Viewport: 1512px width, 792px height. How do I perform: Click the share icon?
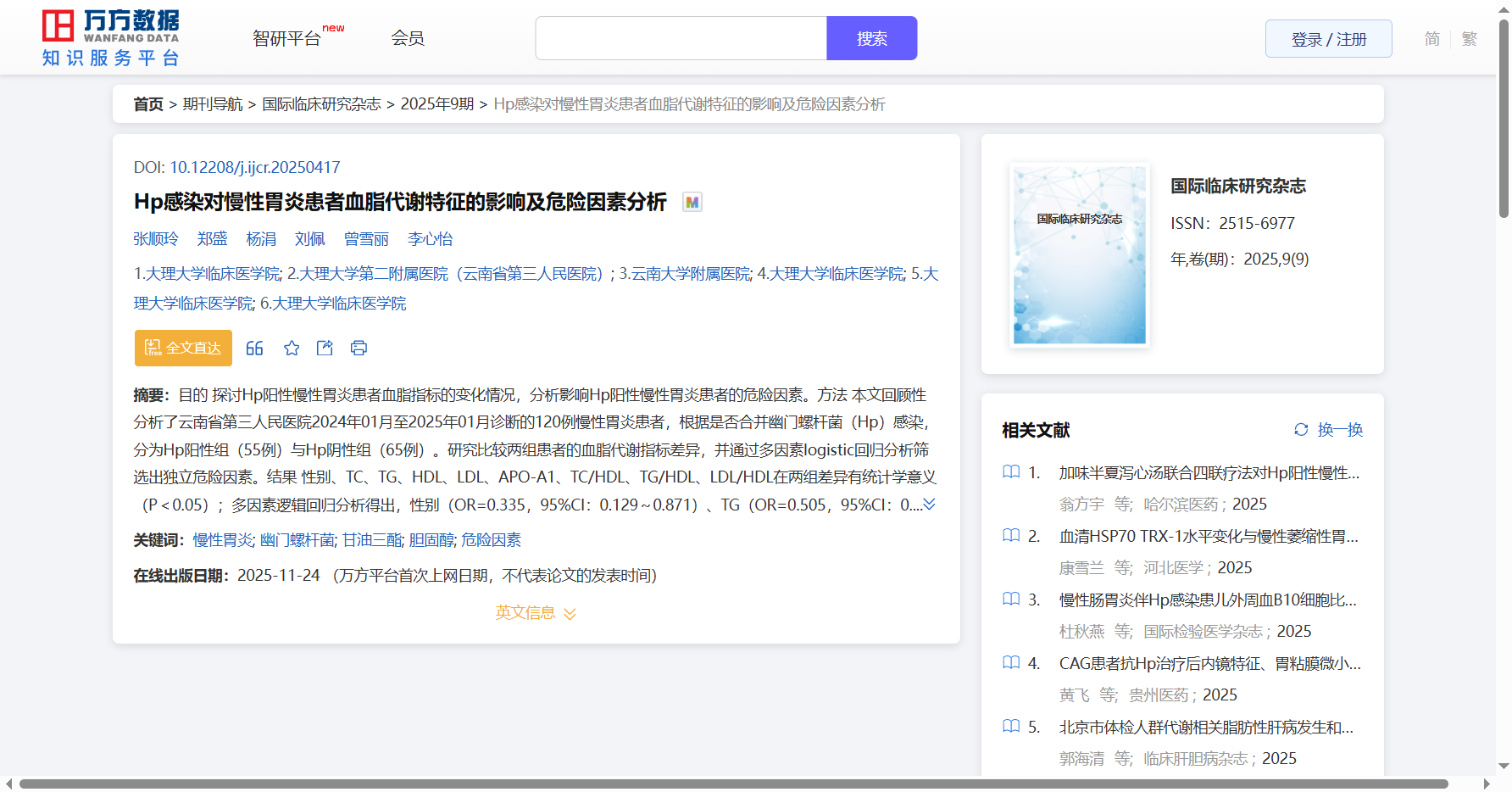tap(325, 349)
